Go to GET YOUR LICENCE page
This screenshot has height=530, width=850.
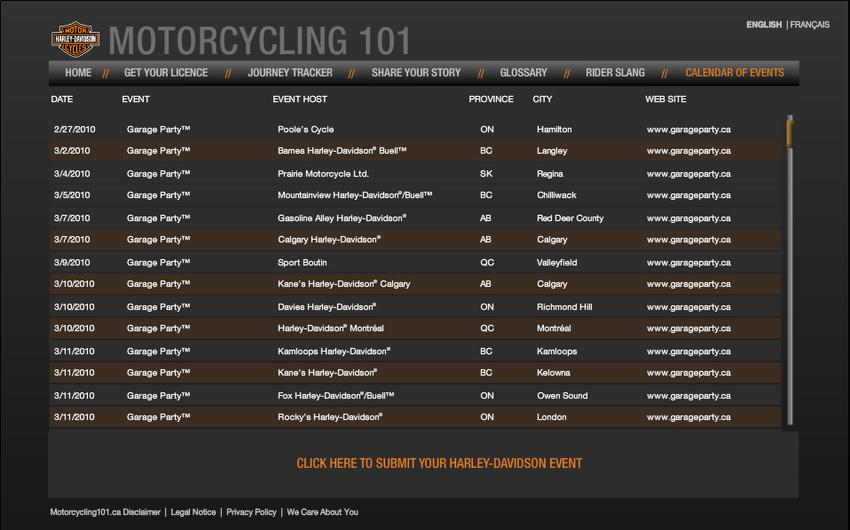pos(166,73)
